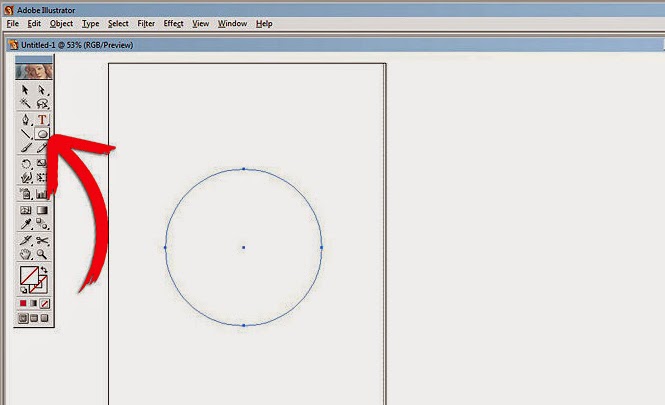Screen dimensions: 665x405
Task: Open the View menu
Action: point(201,24)
